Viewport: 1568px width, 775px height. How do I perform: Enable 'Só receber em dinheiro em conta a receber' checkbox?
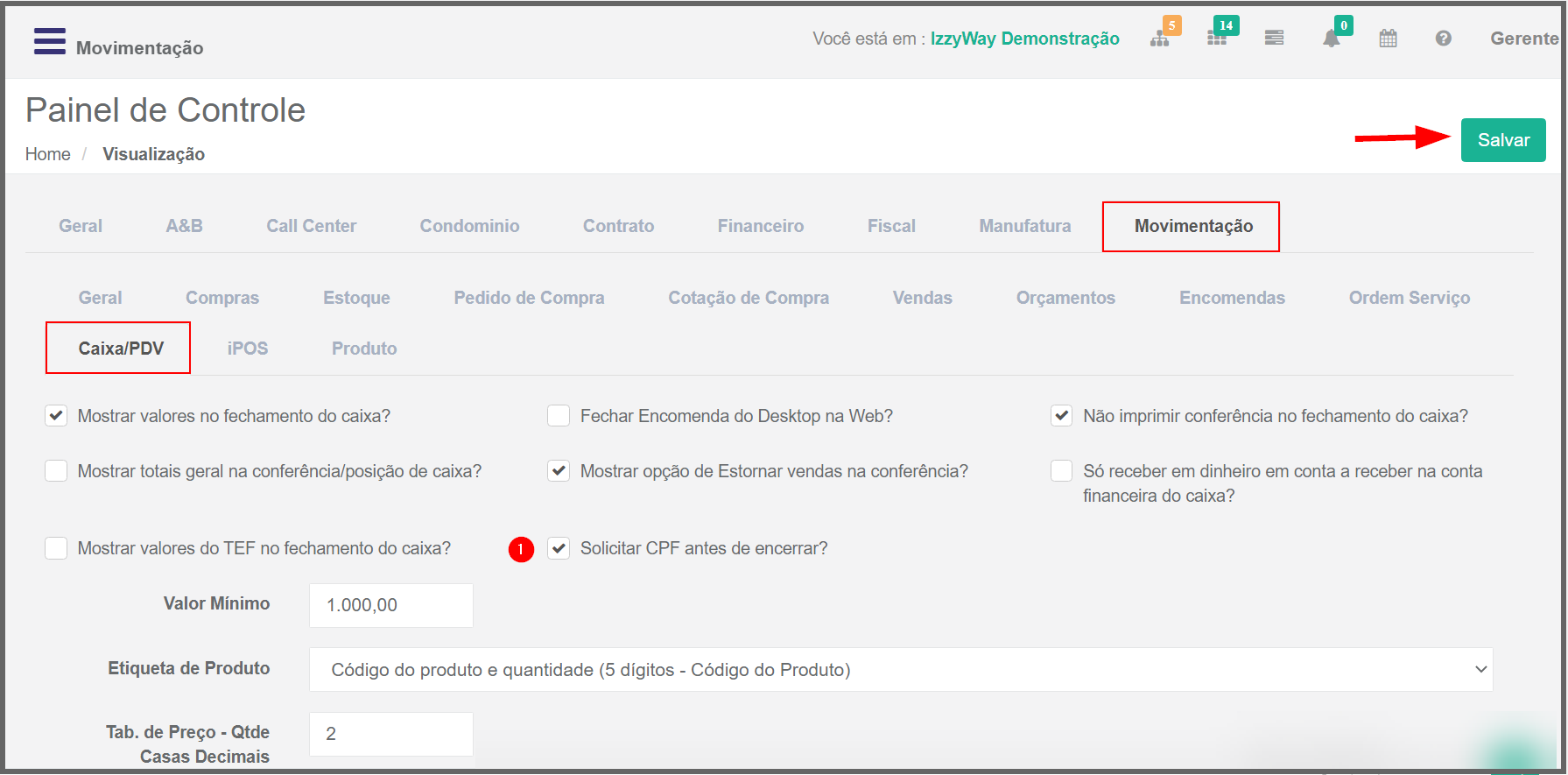pos(1061,471)
